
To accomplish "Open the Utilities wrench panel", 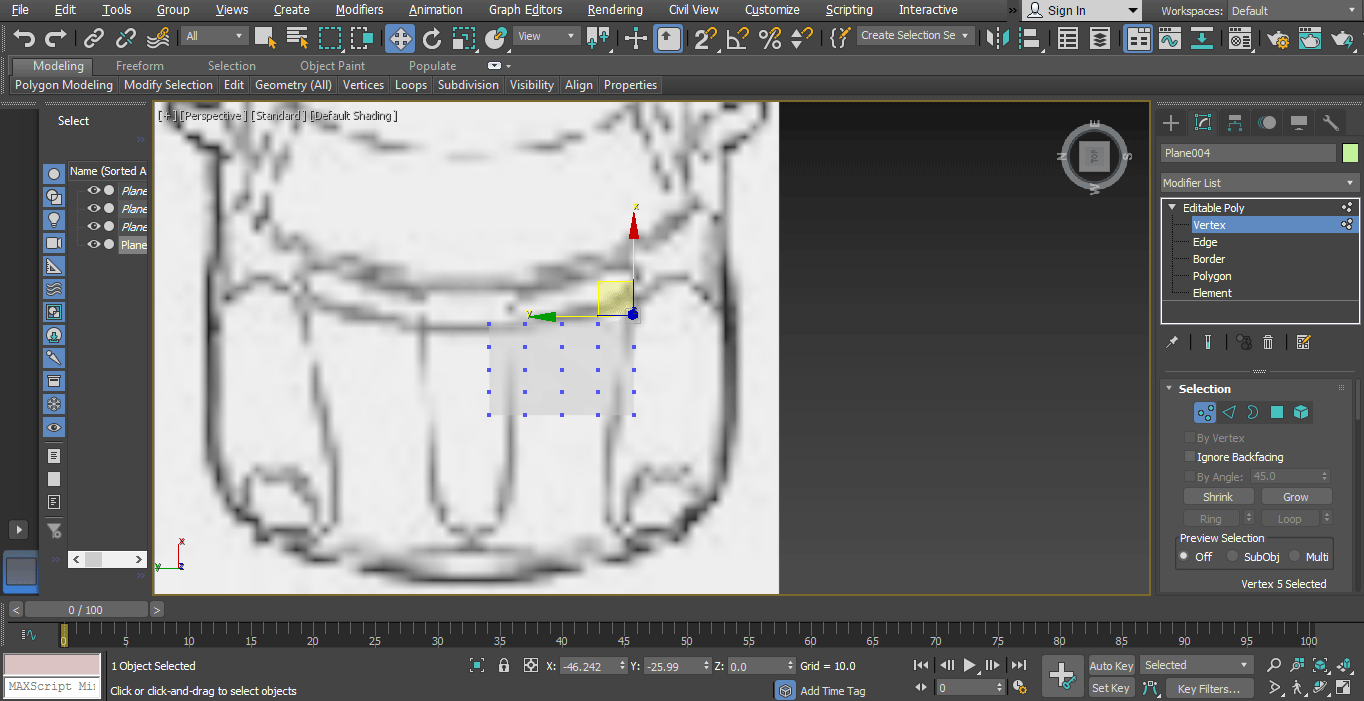I will (x=1331, y=123).
